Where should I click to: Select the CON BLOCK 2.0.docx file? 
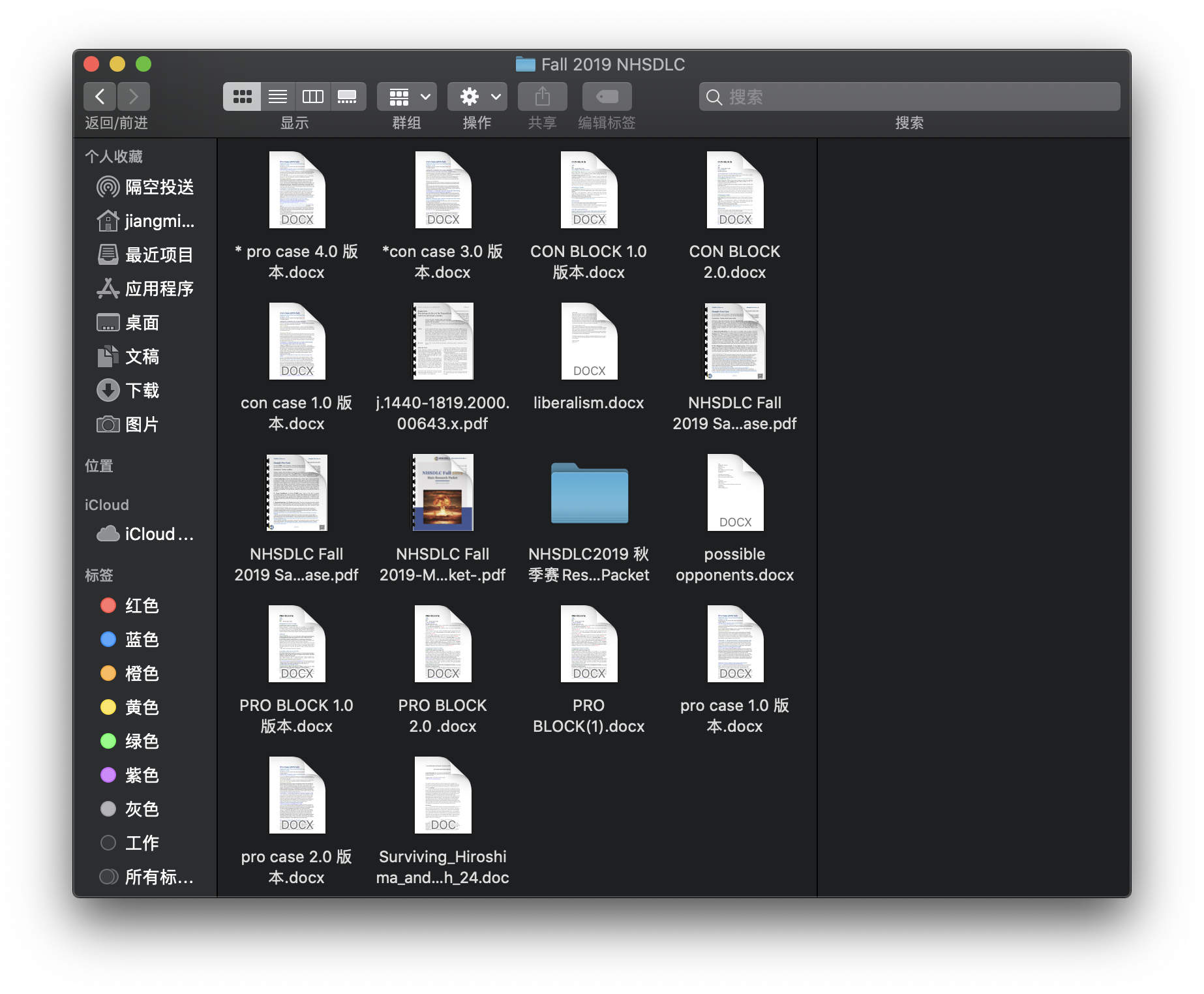click(735, 190)
